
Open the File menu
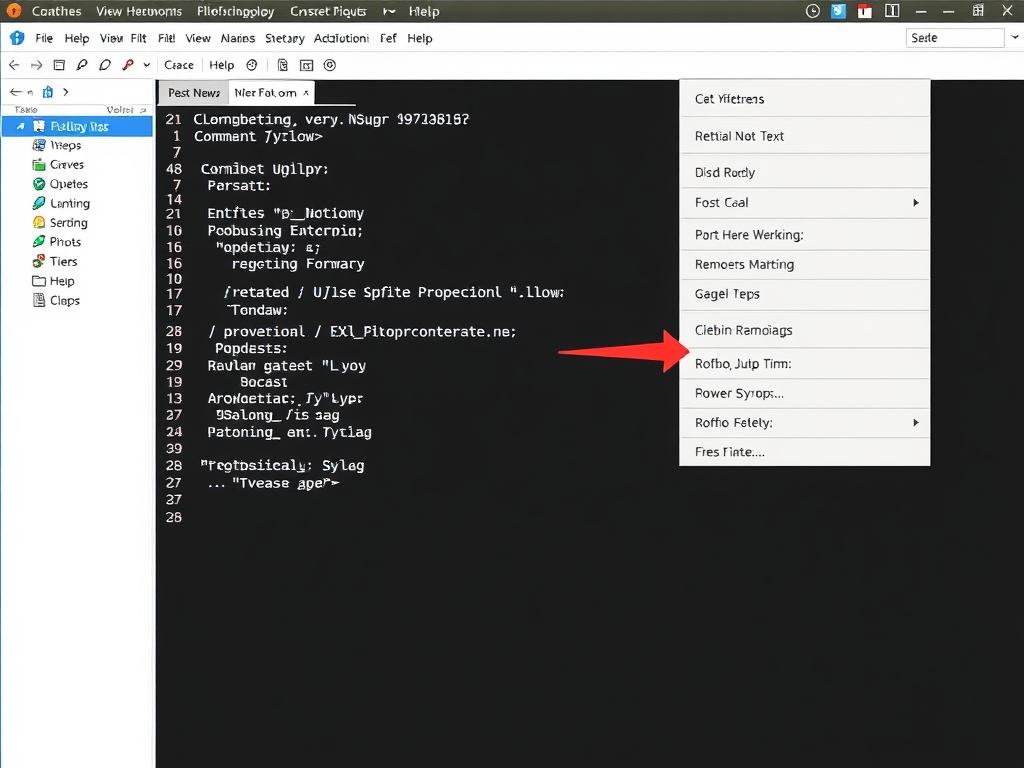(44, 38)
